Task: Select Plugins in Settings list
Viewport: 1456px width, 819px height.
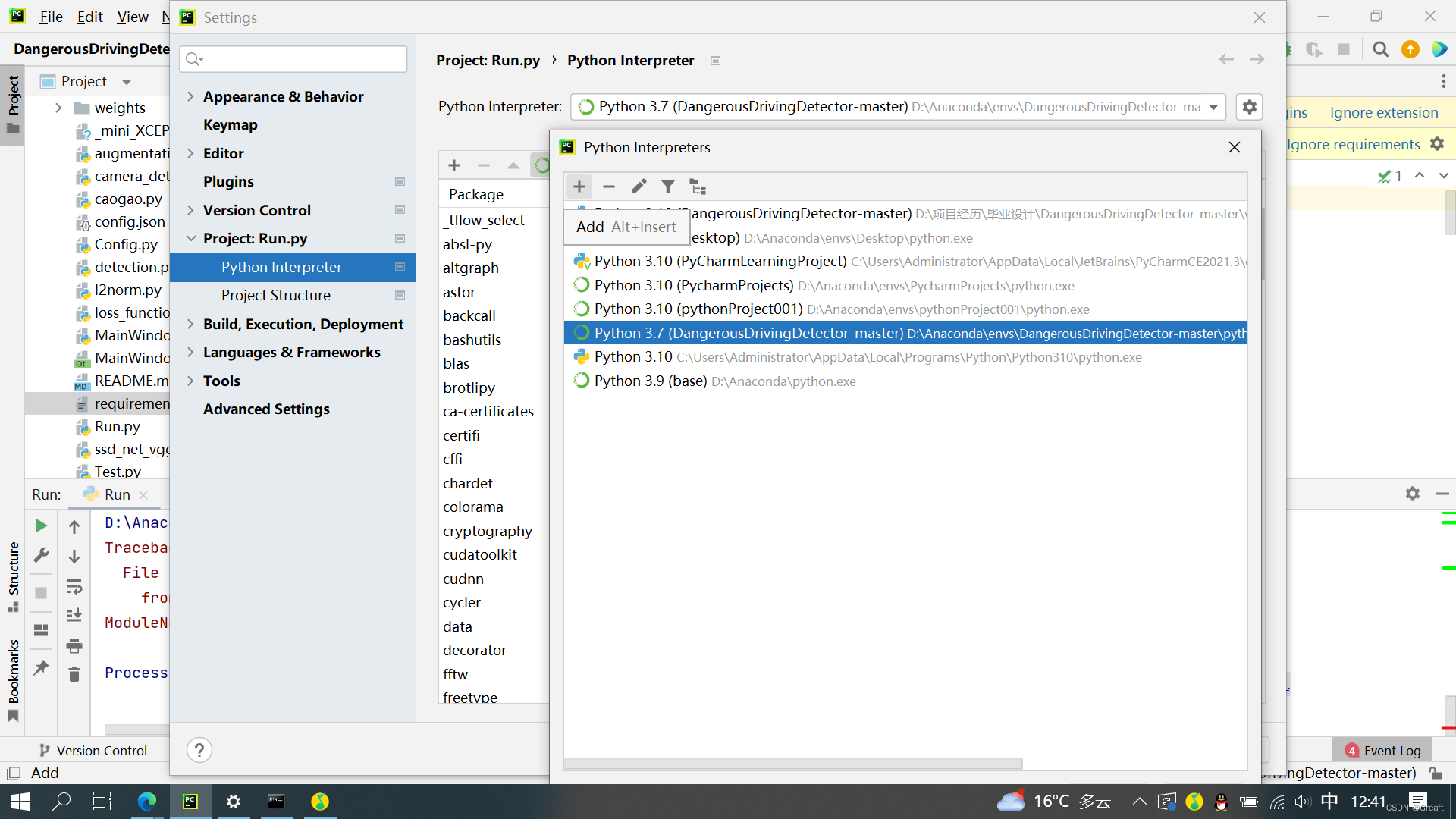Action: (228, 181)
